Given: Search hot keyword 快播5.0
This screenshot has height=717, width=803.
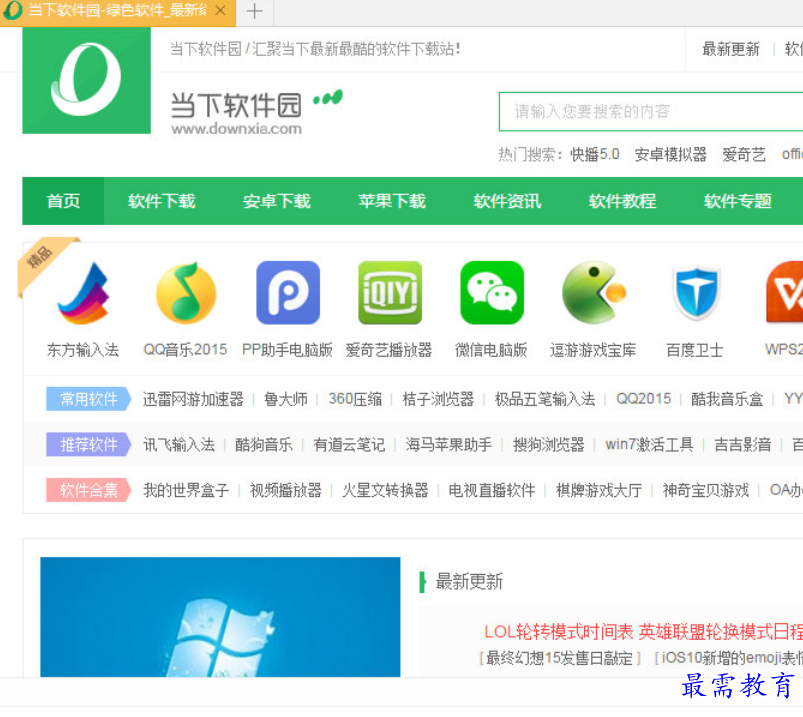Looking at the screenshot, I should coord(595,154).
